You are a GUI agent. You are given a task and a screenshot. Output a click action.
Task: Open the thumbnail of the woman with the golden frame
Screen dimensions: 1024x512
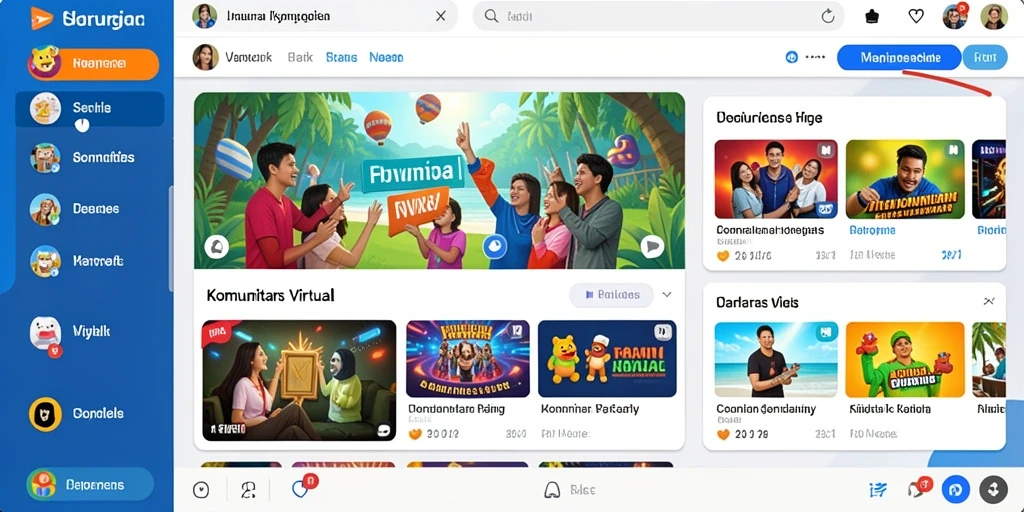[299, 380]
